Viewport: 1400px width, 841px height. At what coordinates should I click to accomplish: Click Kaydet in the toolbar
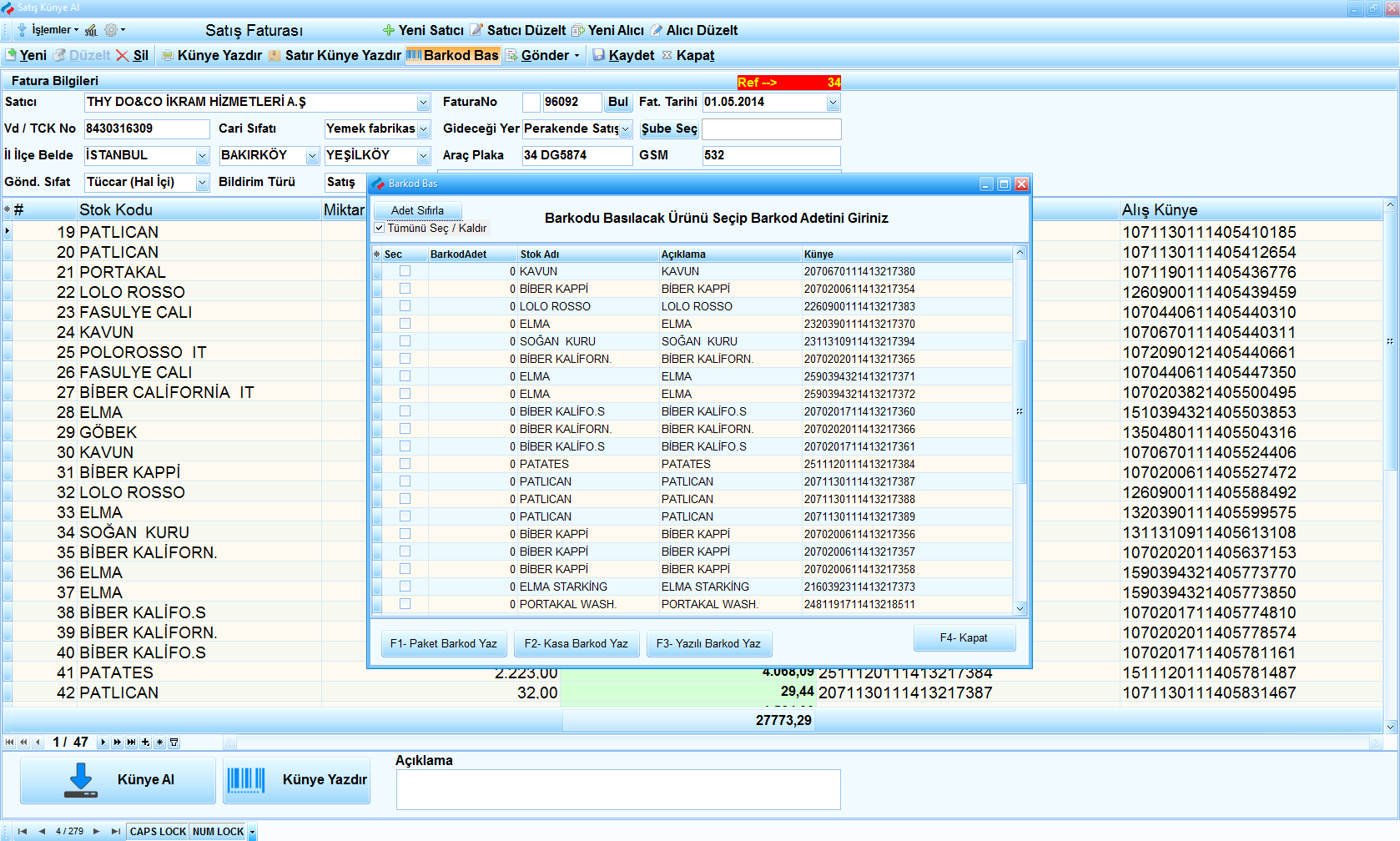(623, 55)
